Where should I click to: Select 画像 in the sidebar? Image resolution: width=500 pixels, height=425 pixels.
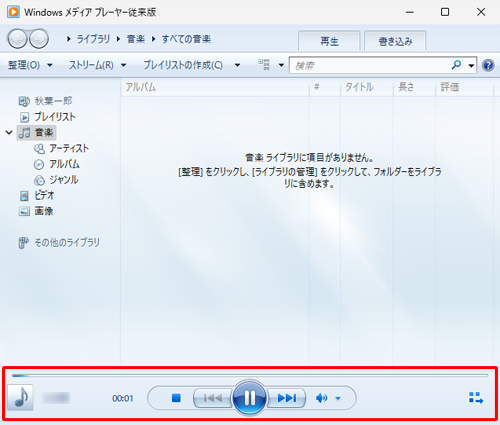pyautogui.click(x=36, y=211)
